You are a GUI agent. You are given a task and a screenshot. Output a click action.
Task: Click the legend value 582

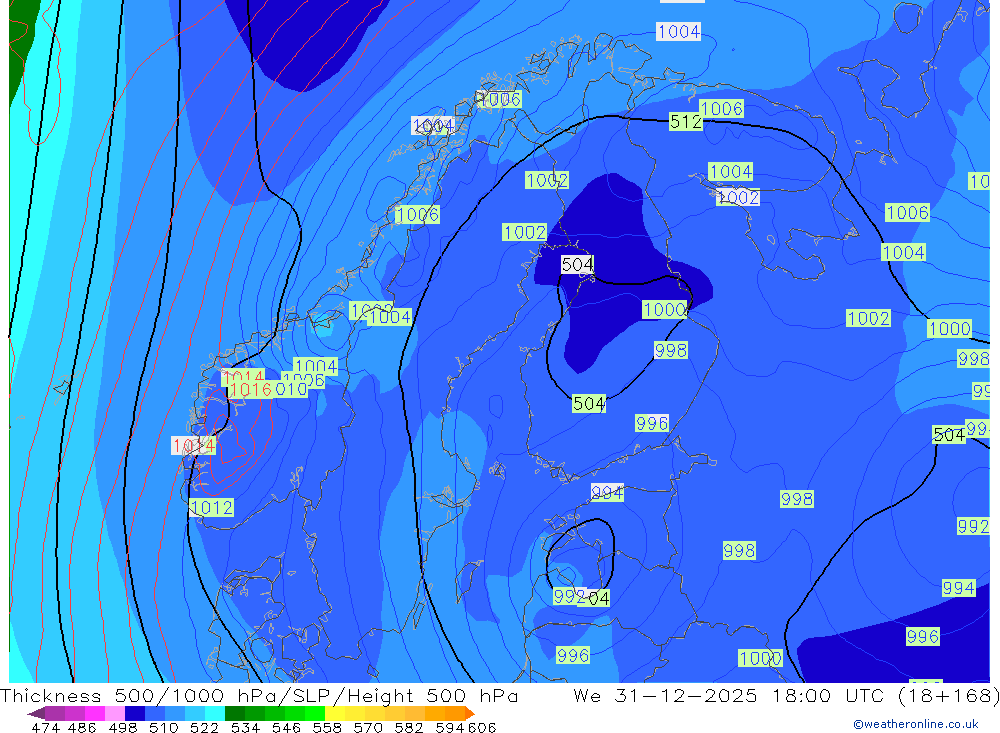click(409, 728)
